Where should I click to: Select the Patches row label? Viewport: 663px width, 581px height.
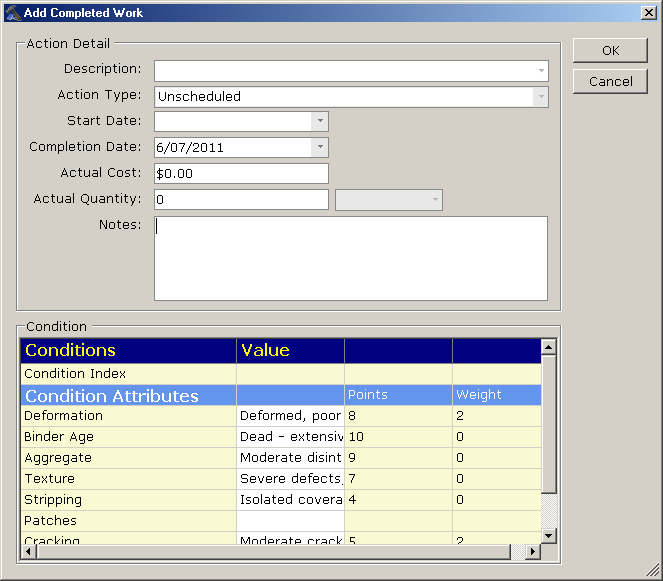pyautogui.click(x=129, y=521)
